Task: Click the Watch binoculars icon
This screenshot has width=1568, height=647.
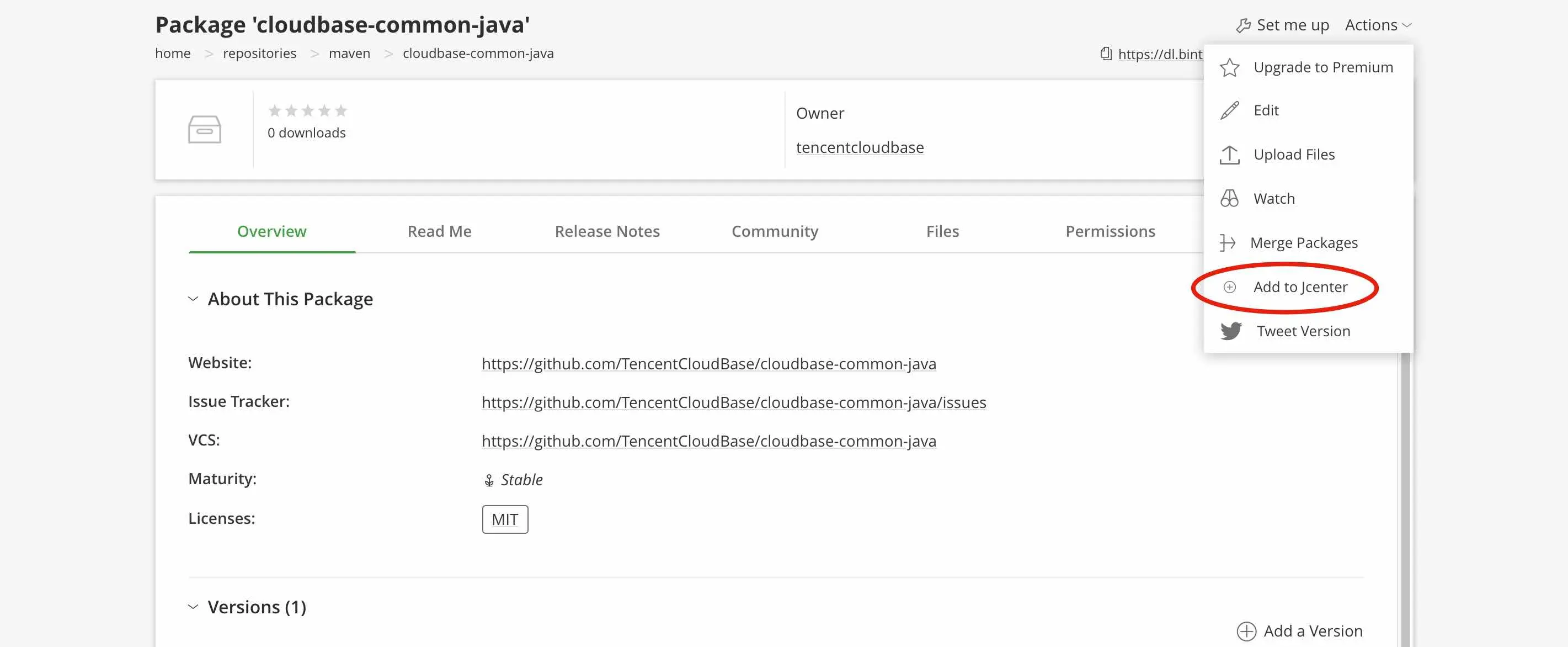Action: [x=1230, y=199]
